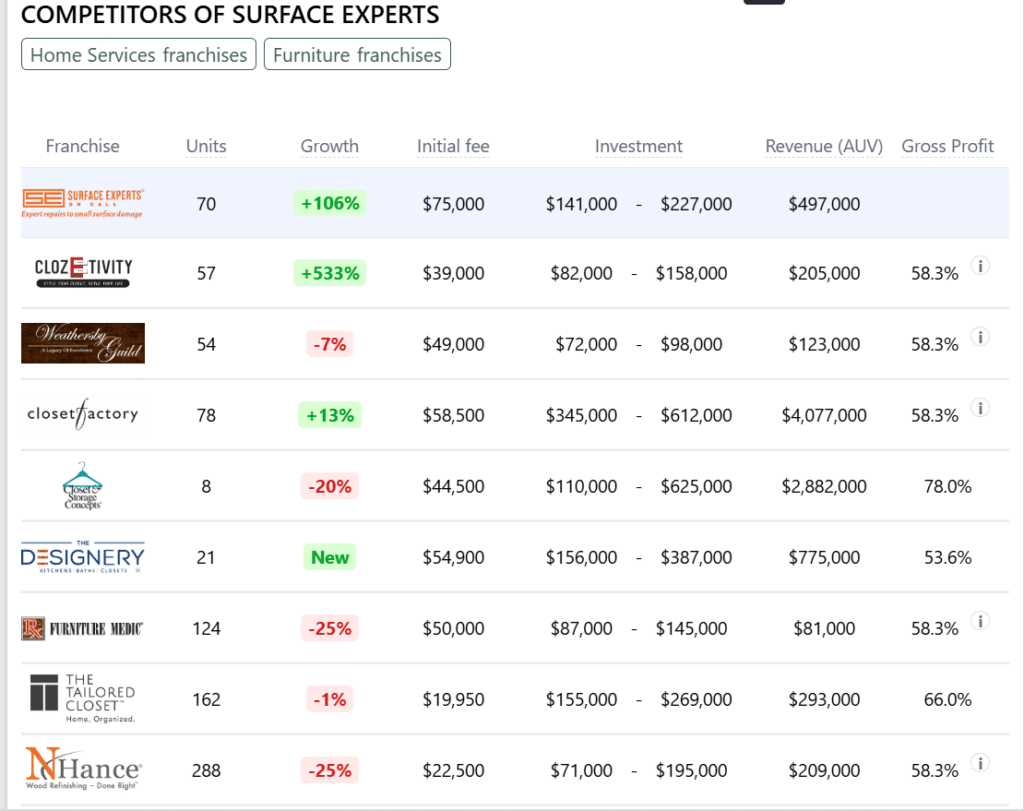Click the 162 units value

click(206, 700)
